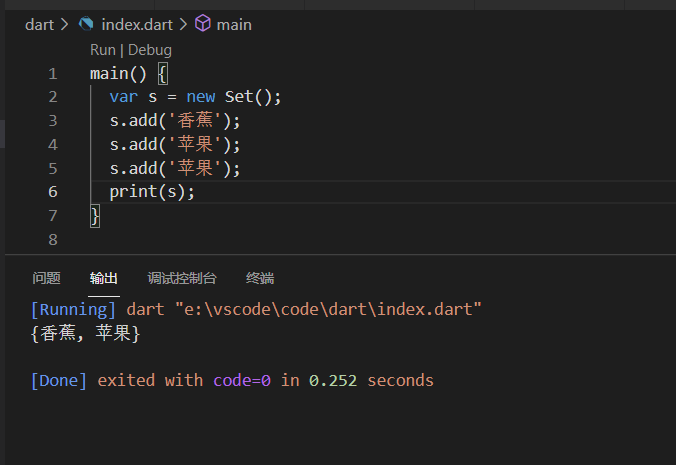Click the {香蕉, 苹果} output result

pyautogui.click(x=86, y=333)
